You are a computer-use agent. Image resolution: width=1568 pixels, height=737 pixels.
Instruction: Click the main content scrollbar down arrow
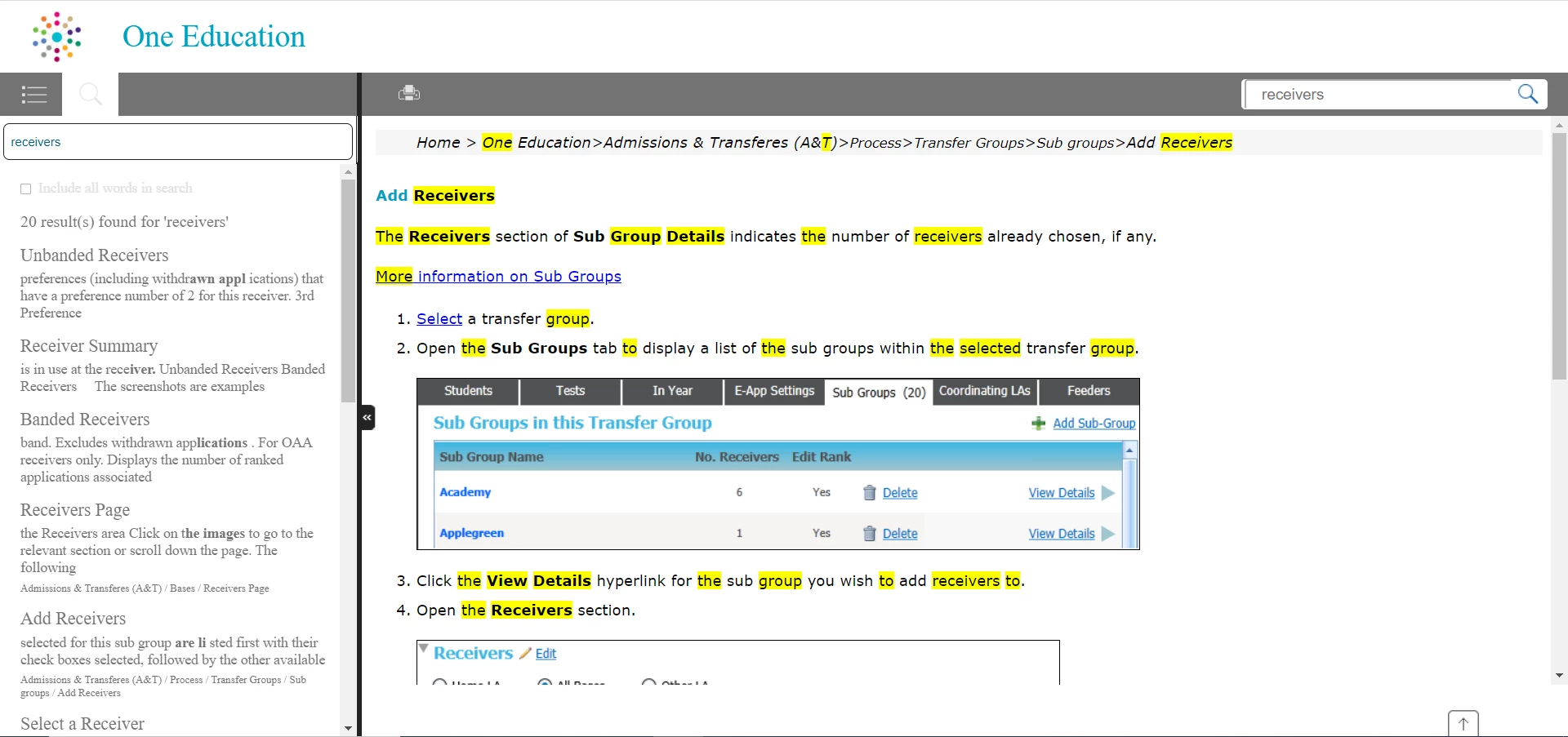(x=1559, y=676)
